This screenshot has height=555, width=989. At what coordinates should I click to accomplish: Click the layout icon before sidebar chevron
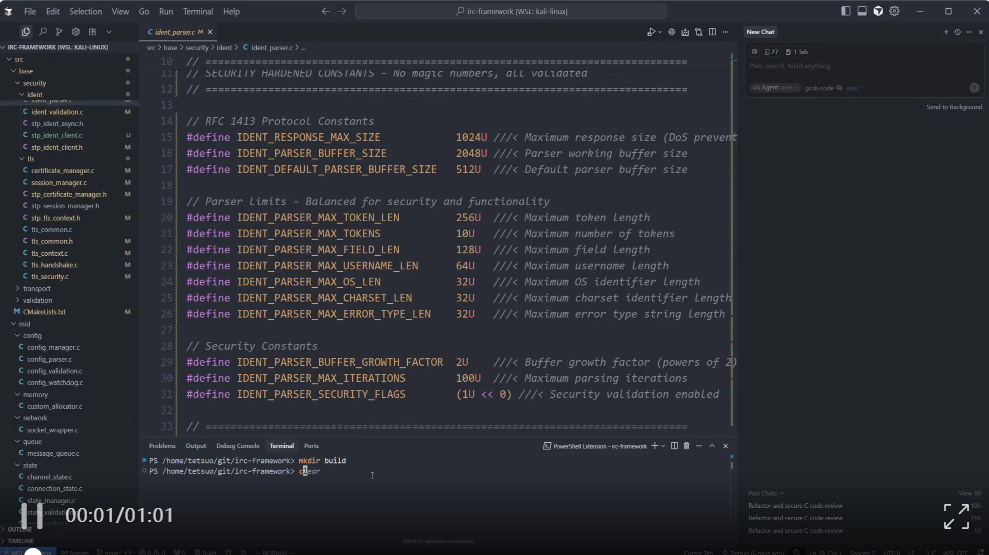click(92, 32)
